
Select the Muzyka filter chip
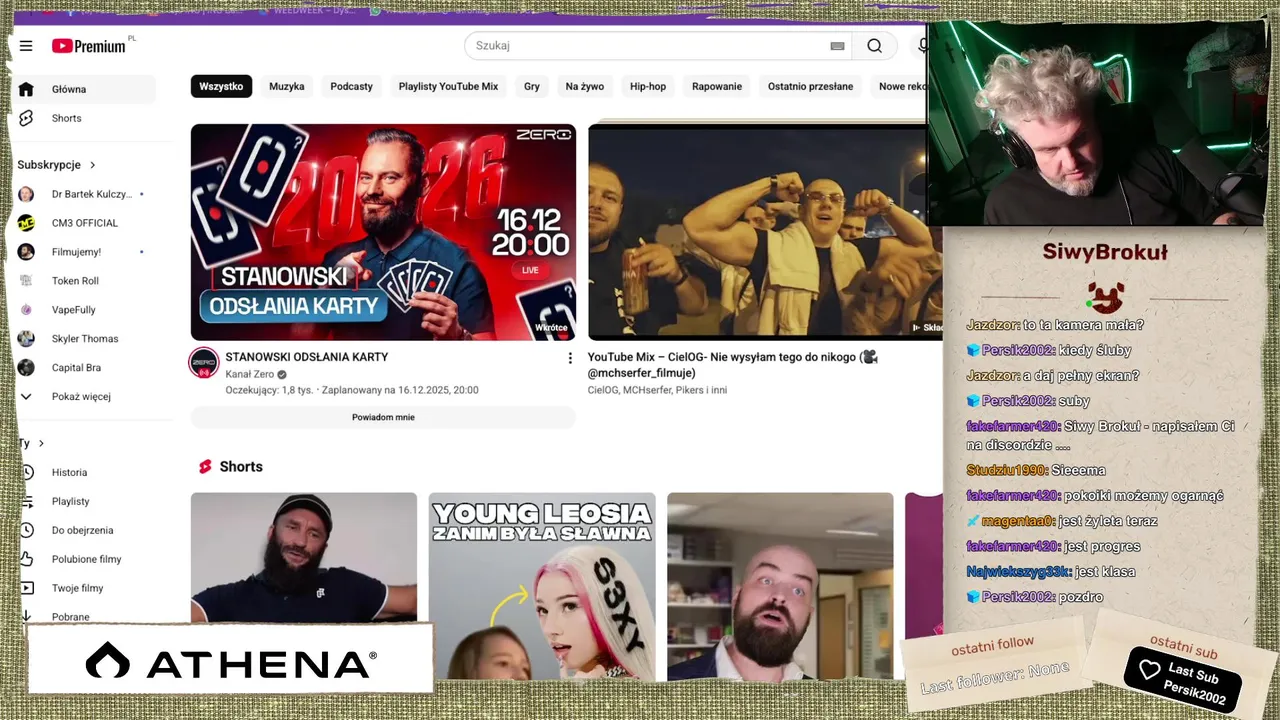tap(286, 86)
